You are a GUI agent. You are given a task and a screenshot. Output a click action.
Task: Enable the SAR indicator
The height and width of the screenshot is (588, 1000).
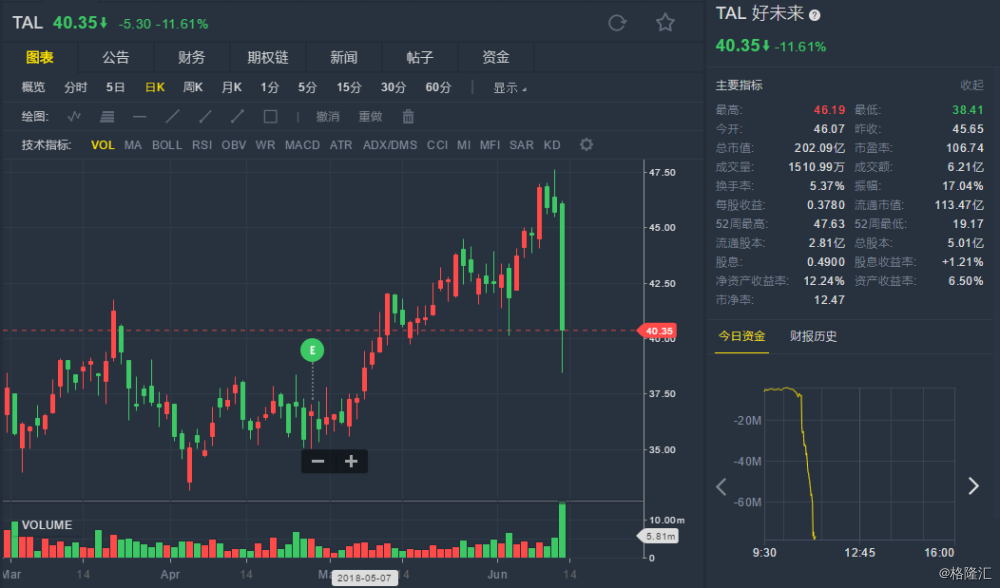[x=522, y=145]
